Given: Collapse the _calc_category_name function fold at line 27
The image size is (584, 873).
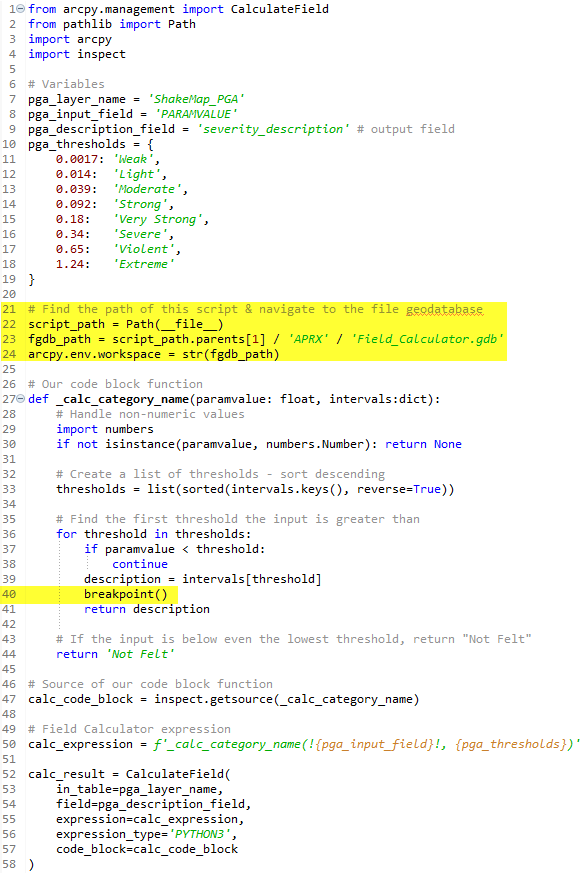Looking at the screenshot, I should pyautogui.click(x=21, y=399).
